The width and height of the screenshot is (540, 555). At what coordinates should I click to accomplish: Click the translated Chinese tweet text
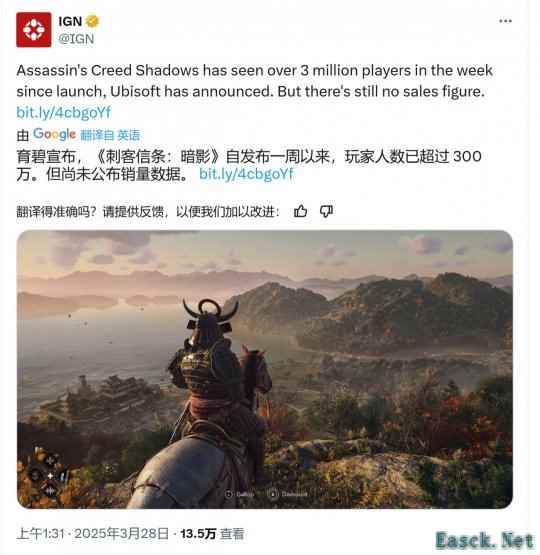click(249, 165)
